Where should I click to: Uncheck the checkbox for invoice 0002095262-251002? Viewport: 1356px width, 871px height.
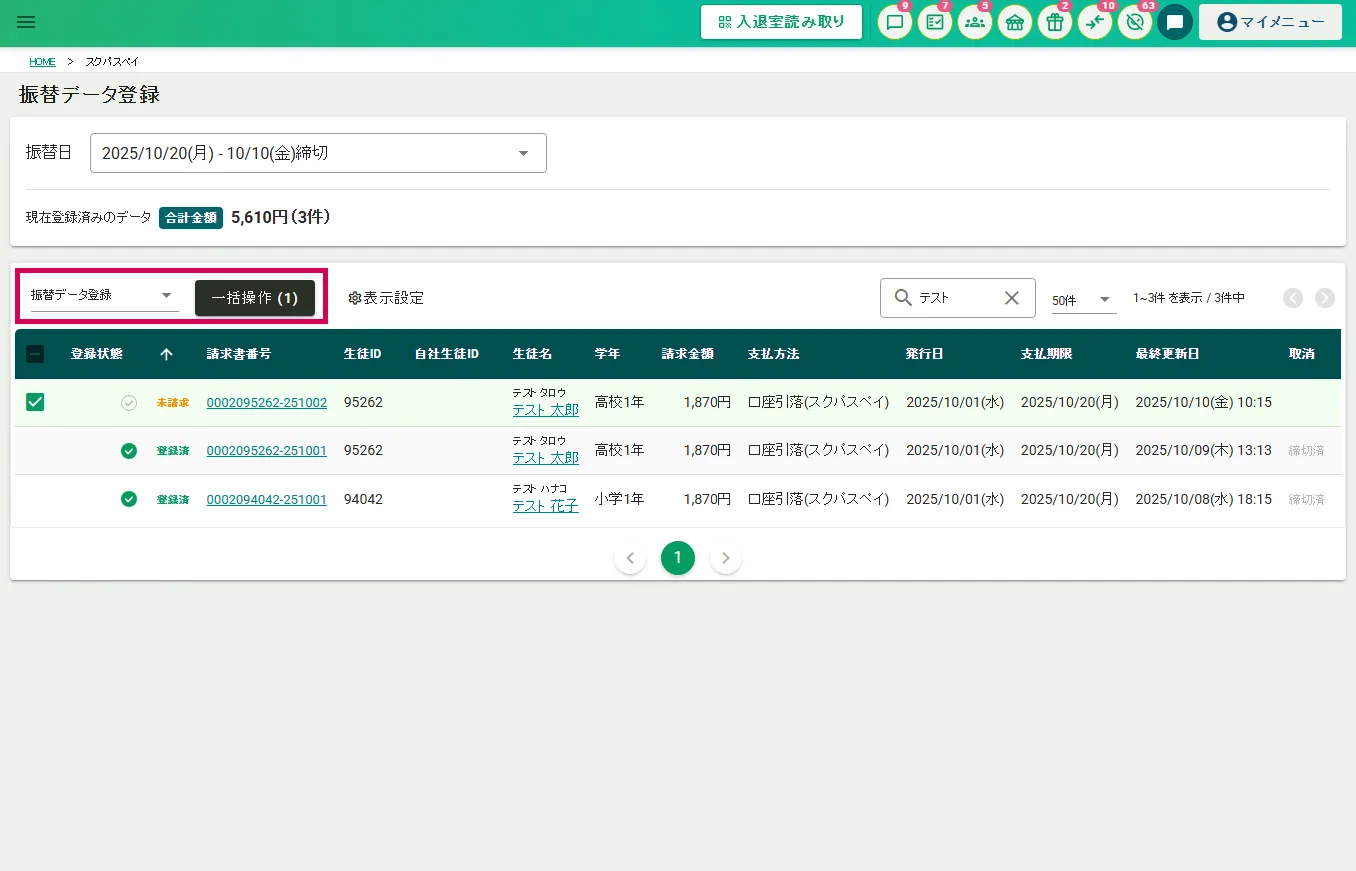[35, 402]
